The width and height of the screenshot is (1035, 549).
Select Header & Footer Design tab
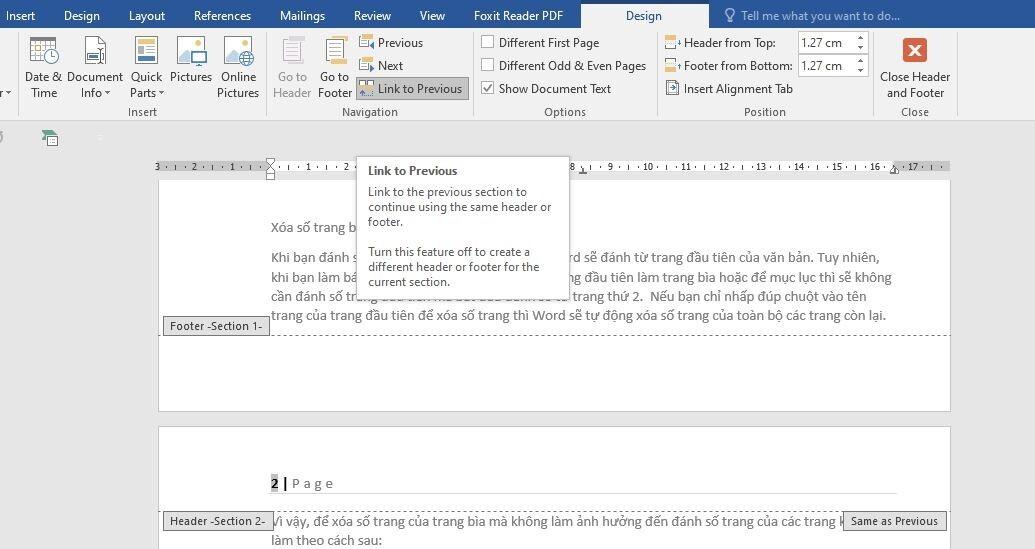[x=644, y=16]
